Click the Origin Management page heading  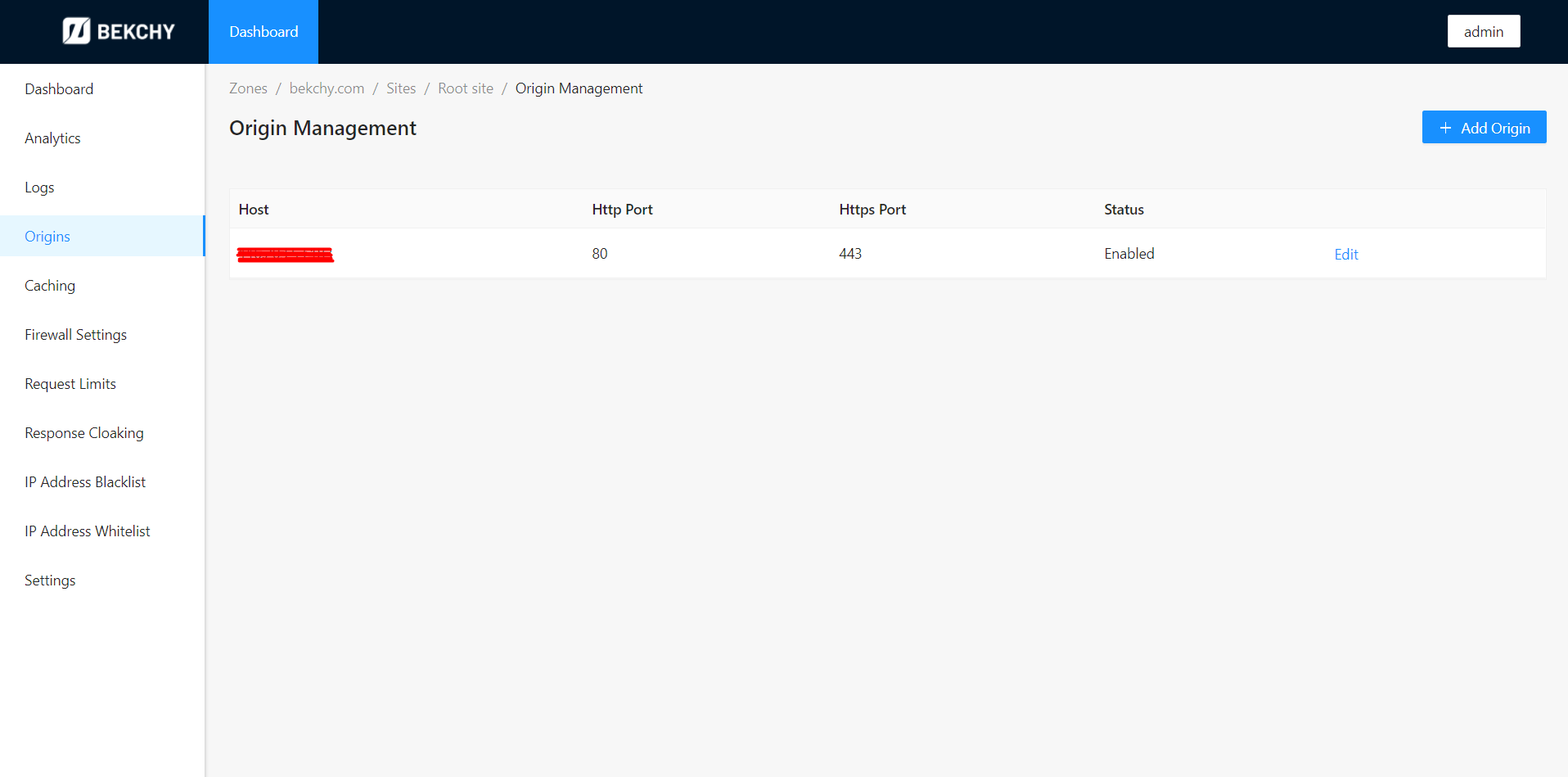[x=322, y=129]
